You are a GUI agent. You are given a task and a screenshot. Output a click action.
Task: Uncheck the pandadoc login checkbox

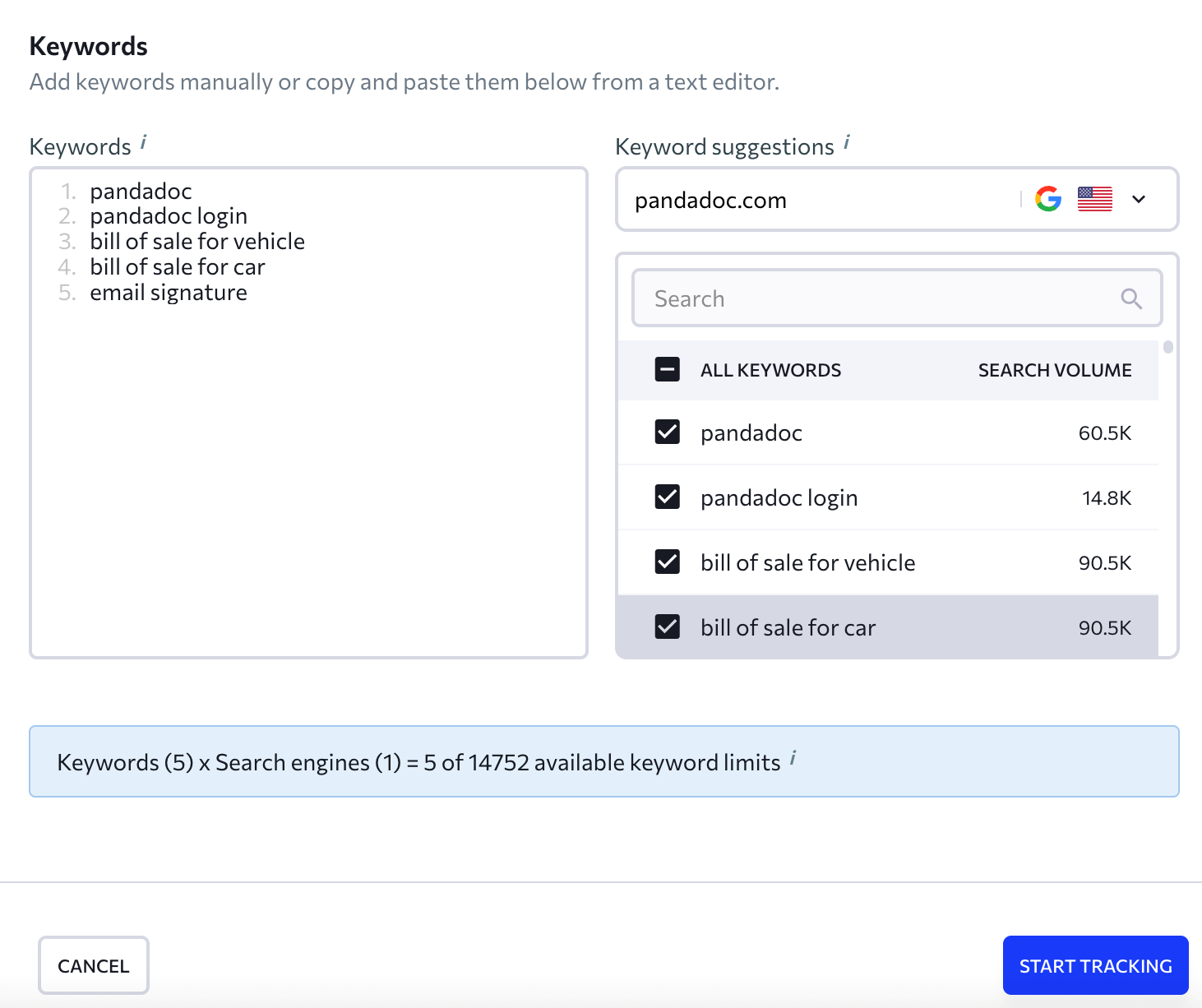point(668,497)
